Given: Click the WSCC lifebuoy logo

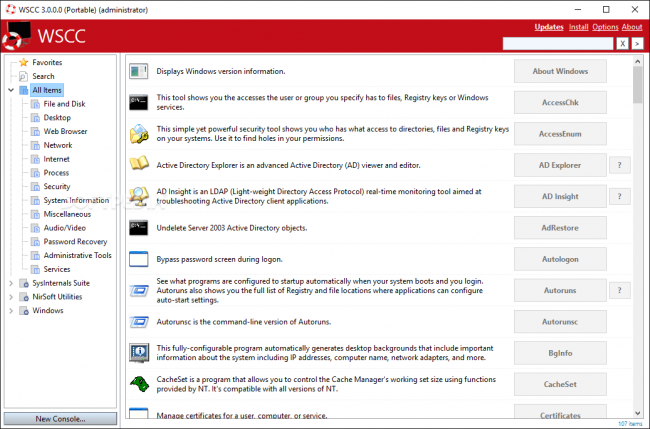Looking at the screenshot, I should (x=17, y=36).
